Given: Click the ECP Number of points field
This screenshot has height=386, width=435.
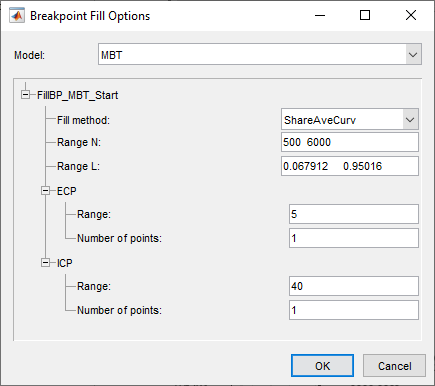Looking at the screenshot, I should (x=354, y=238).
